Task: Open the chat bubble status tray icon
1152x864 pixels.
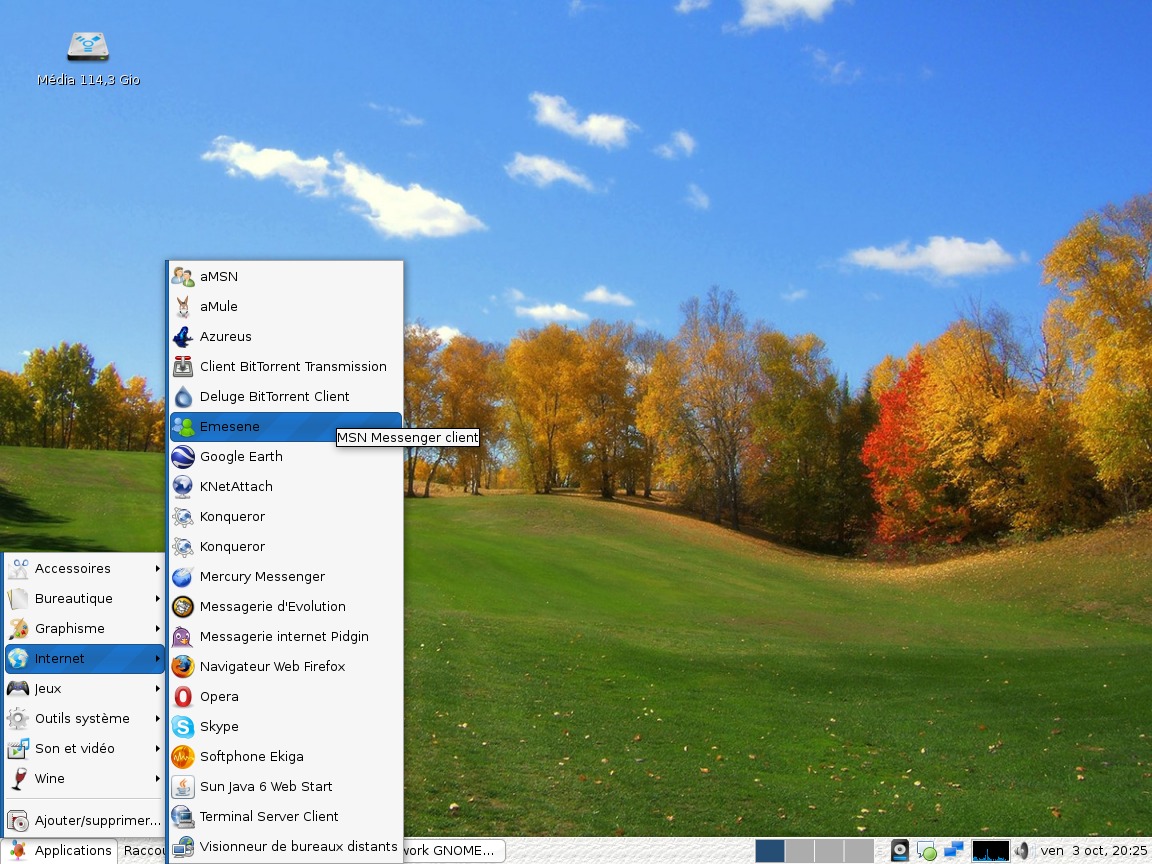Action: (x=927, y=851)
